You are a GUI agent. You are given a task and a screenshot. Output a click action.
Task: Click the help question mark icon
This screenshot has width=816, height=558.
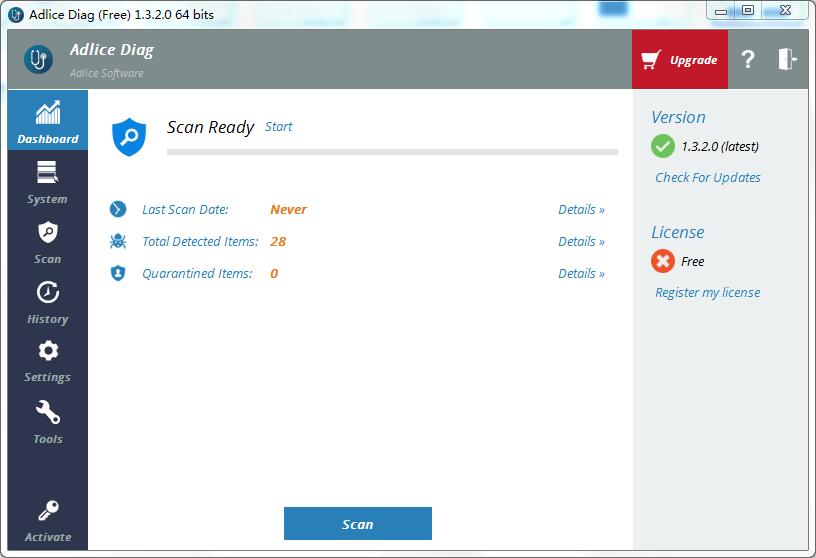[748, 59]
